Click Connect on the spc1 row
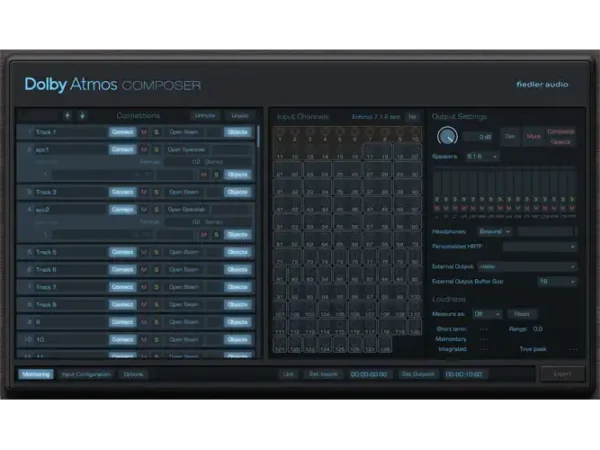Screen dimensions: 600x450 pos(122,150)
